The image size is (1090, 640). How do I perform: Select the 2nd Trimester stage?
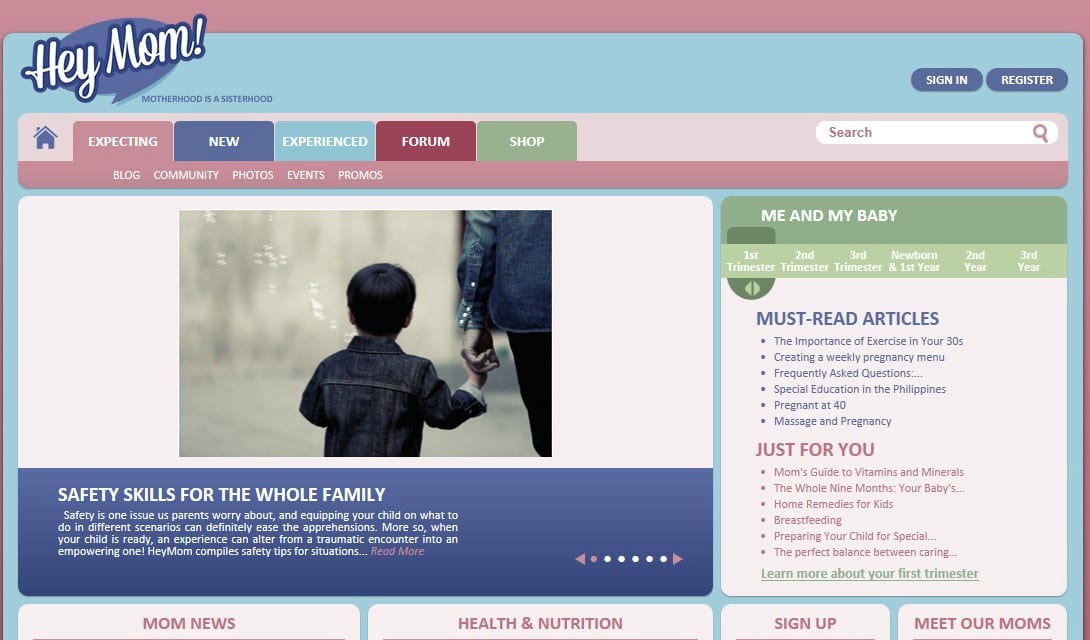pos(804,261)
